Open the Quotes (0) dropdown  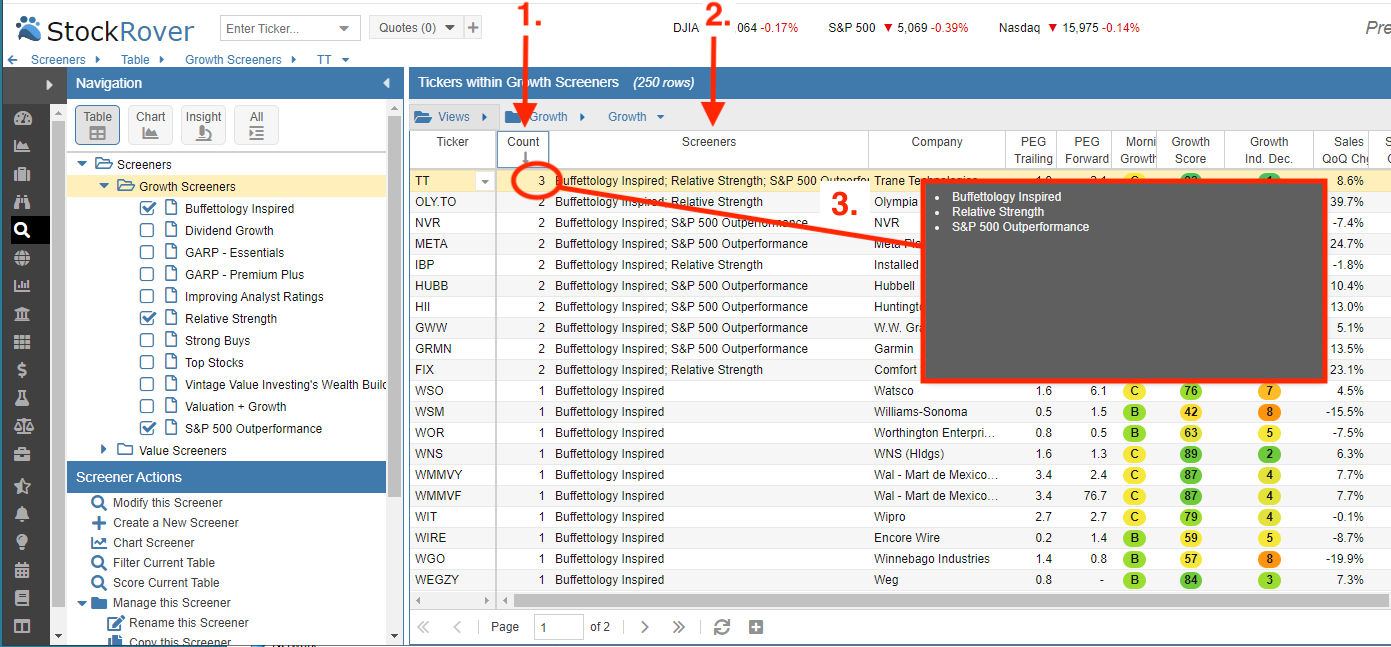416,28
